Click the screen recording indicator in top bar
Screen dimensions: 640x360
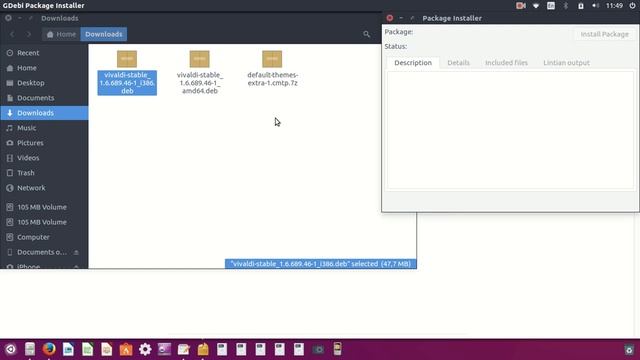click(x=520, y=6)
